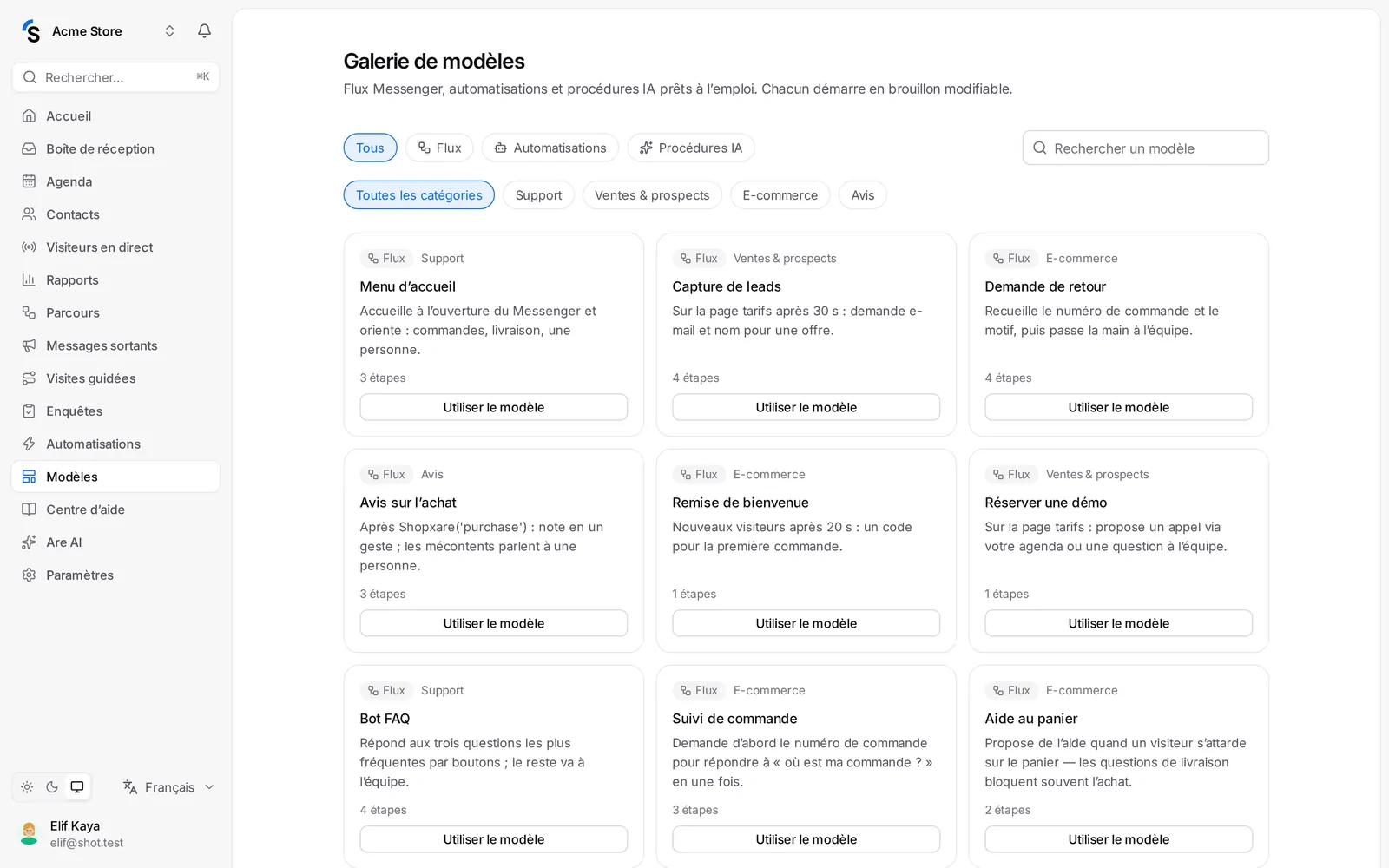
Task: Use the Remise de bienvenue template
Action: pyautogui.click(x=806, y=623)
